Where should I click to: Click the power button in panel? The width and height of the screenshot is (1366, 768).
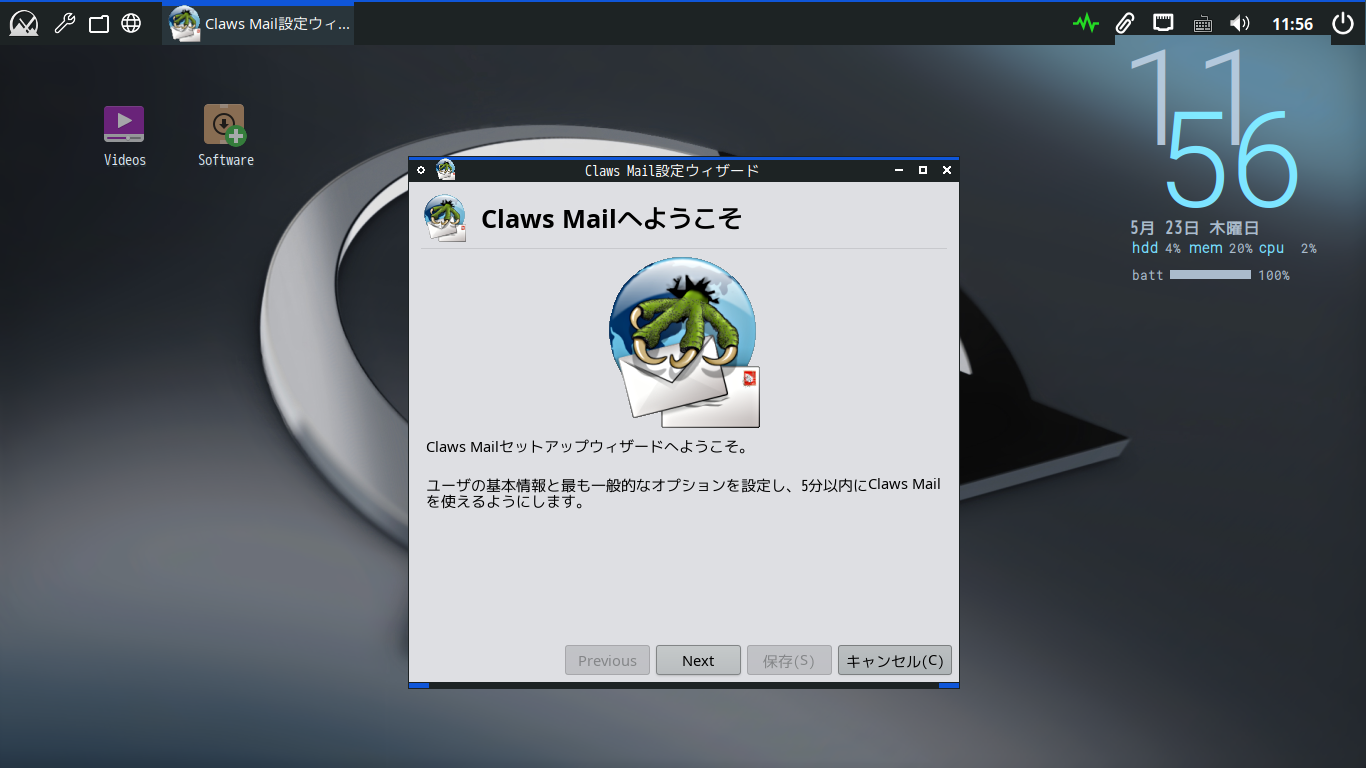pos(1343,24)
